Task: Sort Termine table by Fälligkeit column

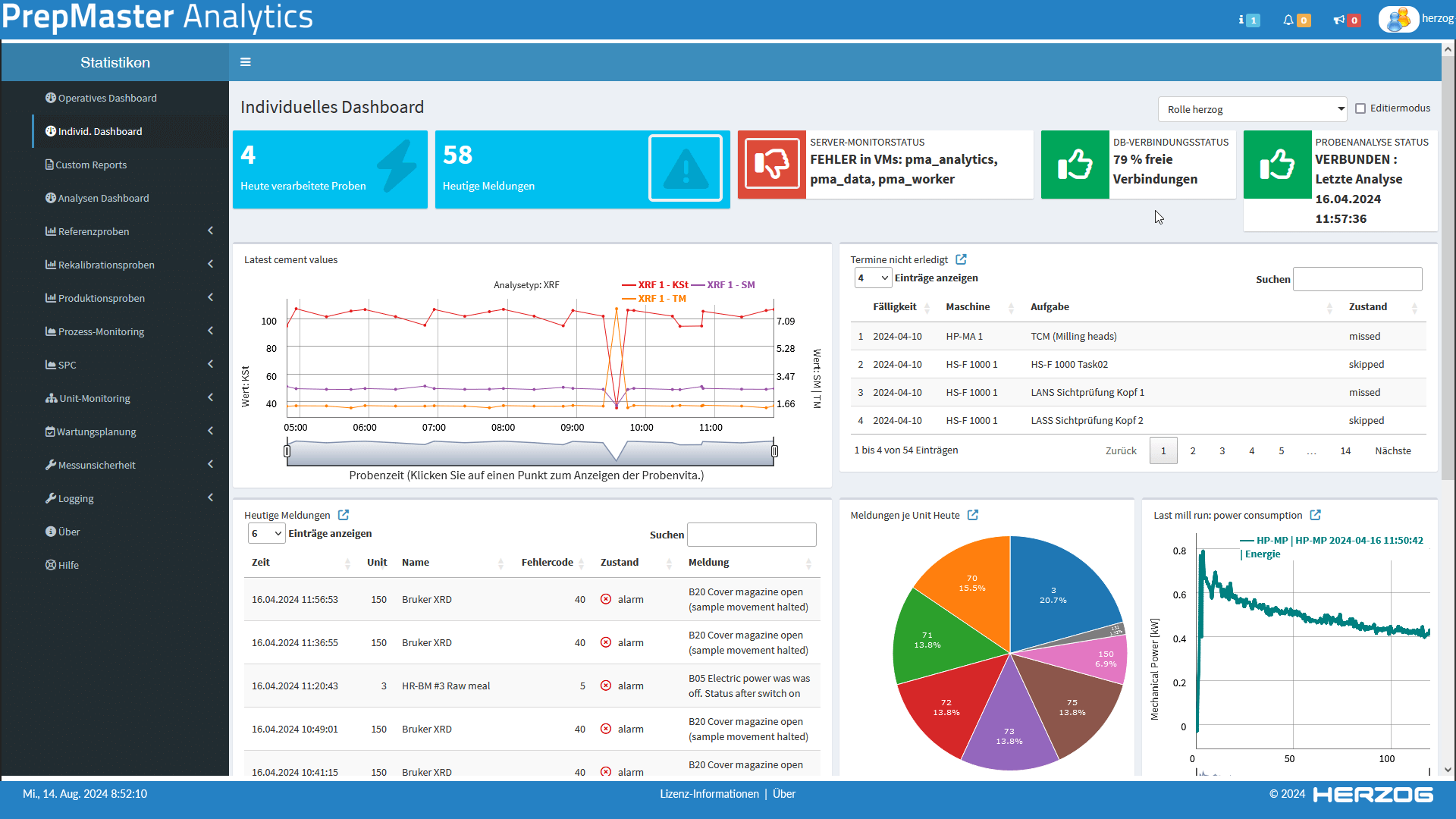Action: (901, 307)
